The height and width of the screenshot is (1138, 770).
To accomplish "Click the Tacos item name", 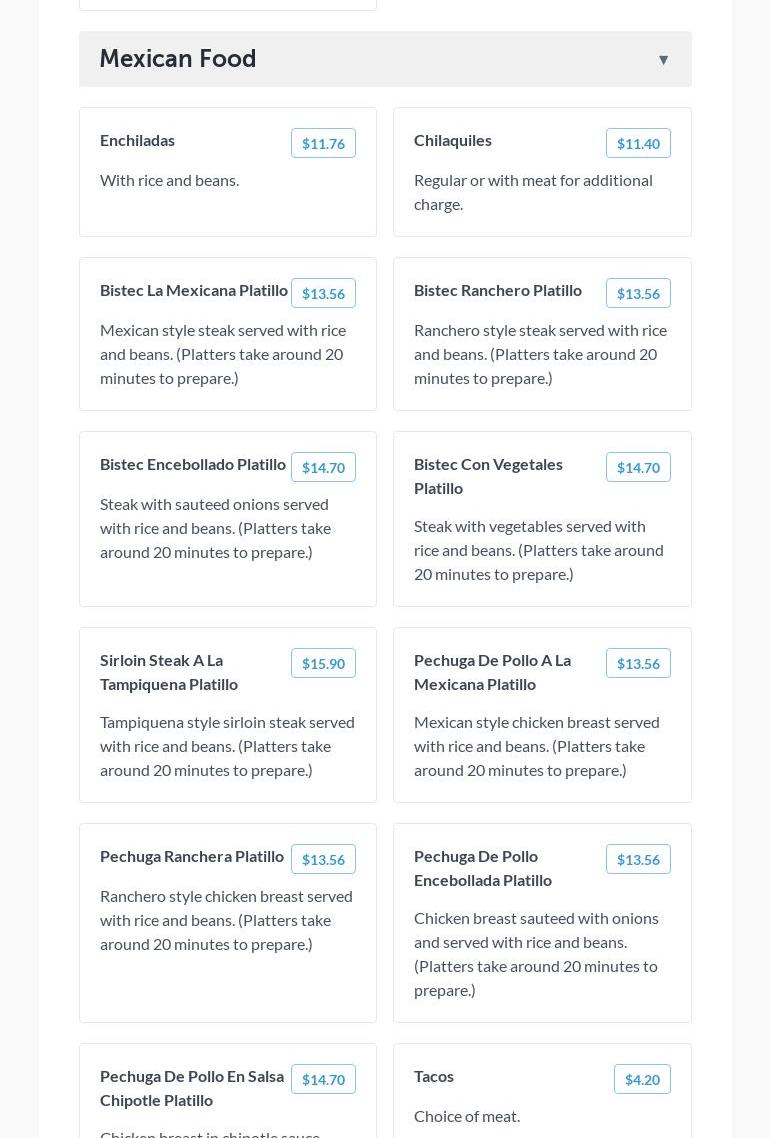I will click(x=434, y=1076).
